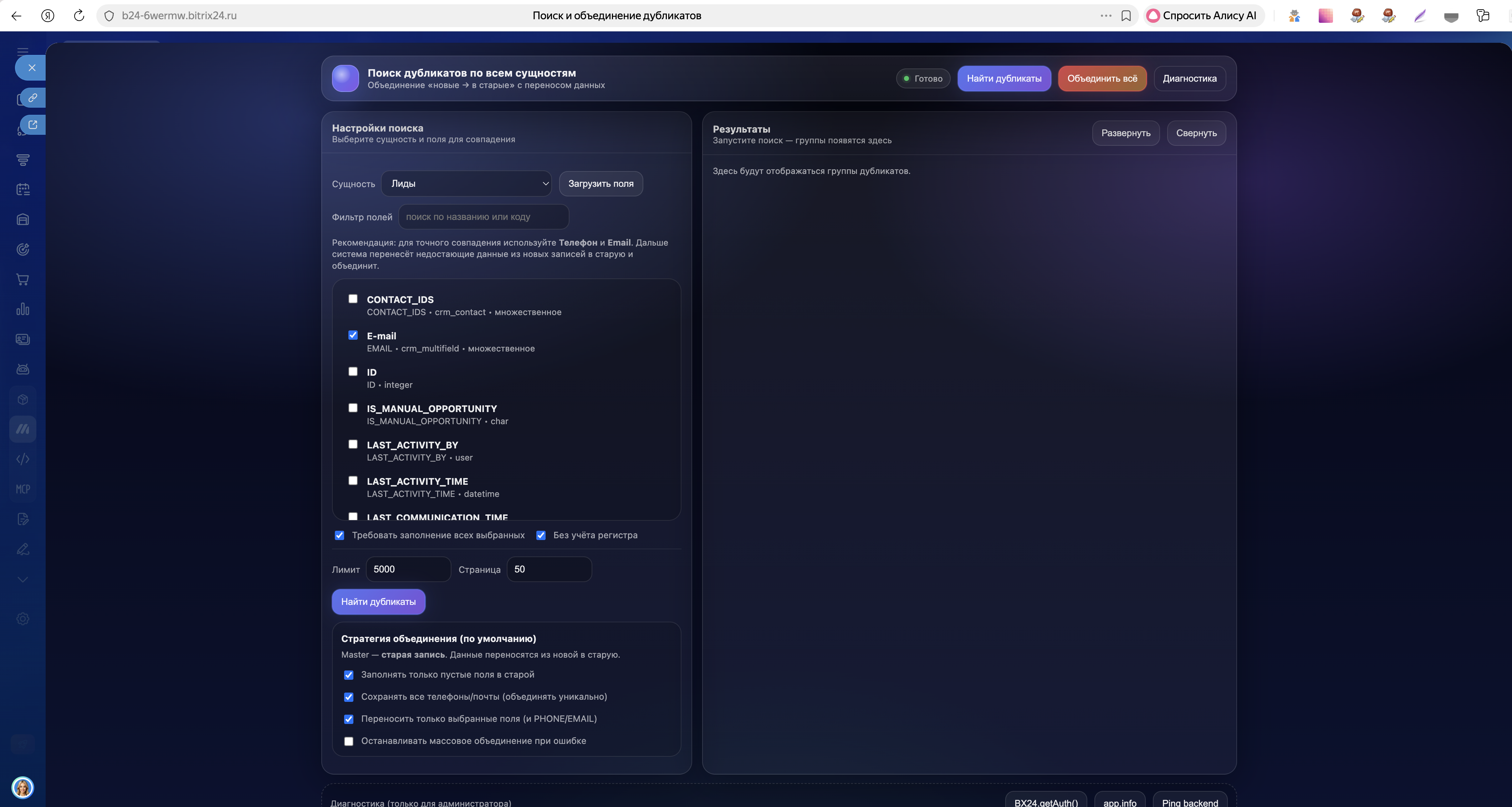Open the Сущность entity dropdown
This screenshot has width=1512, height=807.
point(466,184)
